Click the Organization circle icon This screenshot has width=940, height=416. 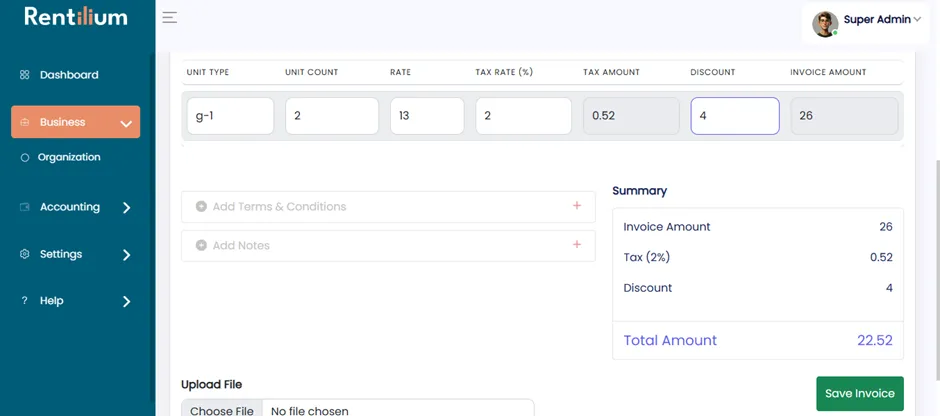(x=25, y=158)
